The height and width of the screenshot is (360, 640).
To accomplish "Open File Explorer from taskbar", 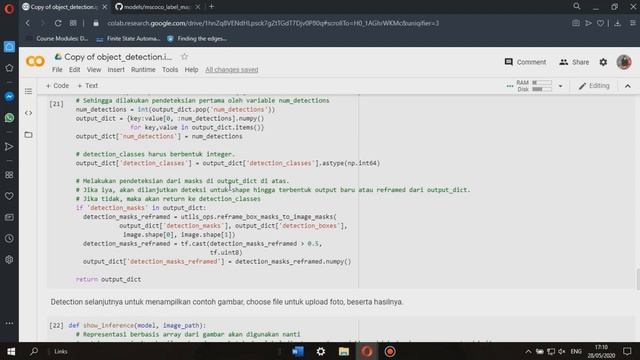I will [x=344, y=351].
